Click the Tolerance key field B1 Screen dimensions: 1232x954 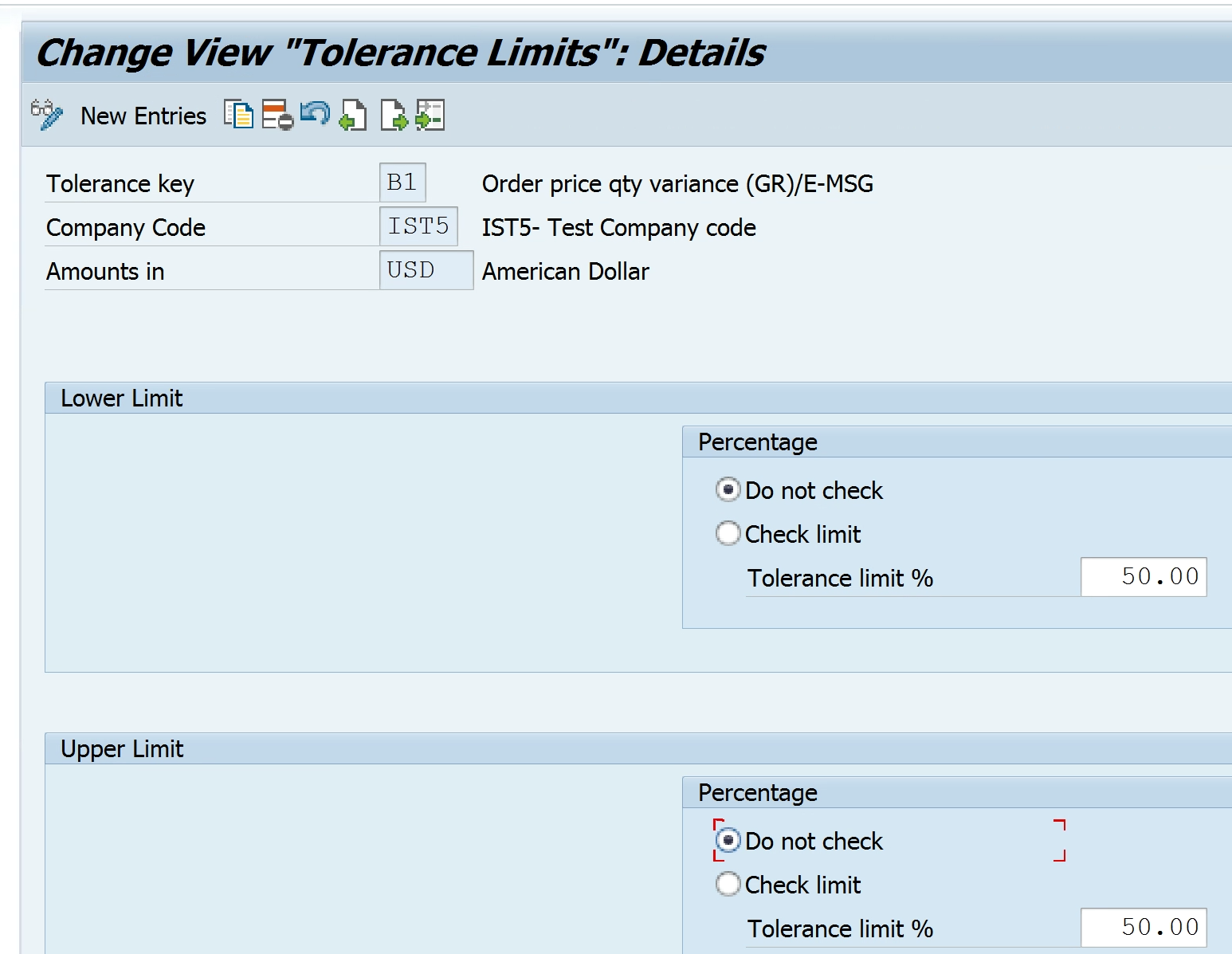click(402, 183)
